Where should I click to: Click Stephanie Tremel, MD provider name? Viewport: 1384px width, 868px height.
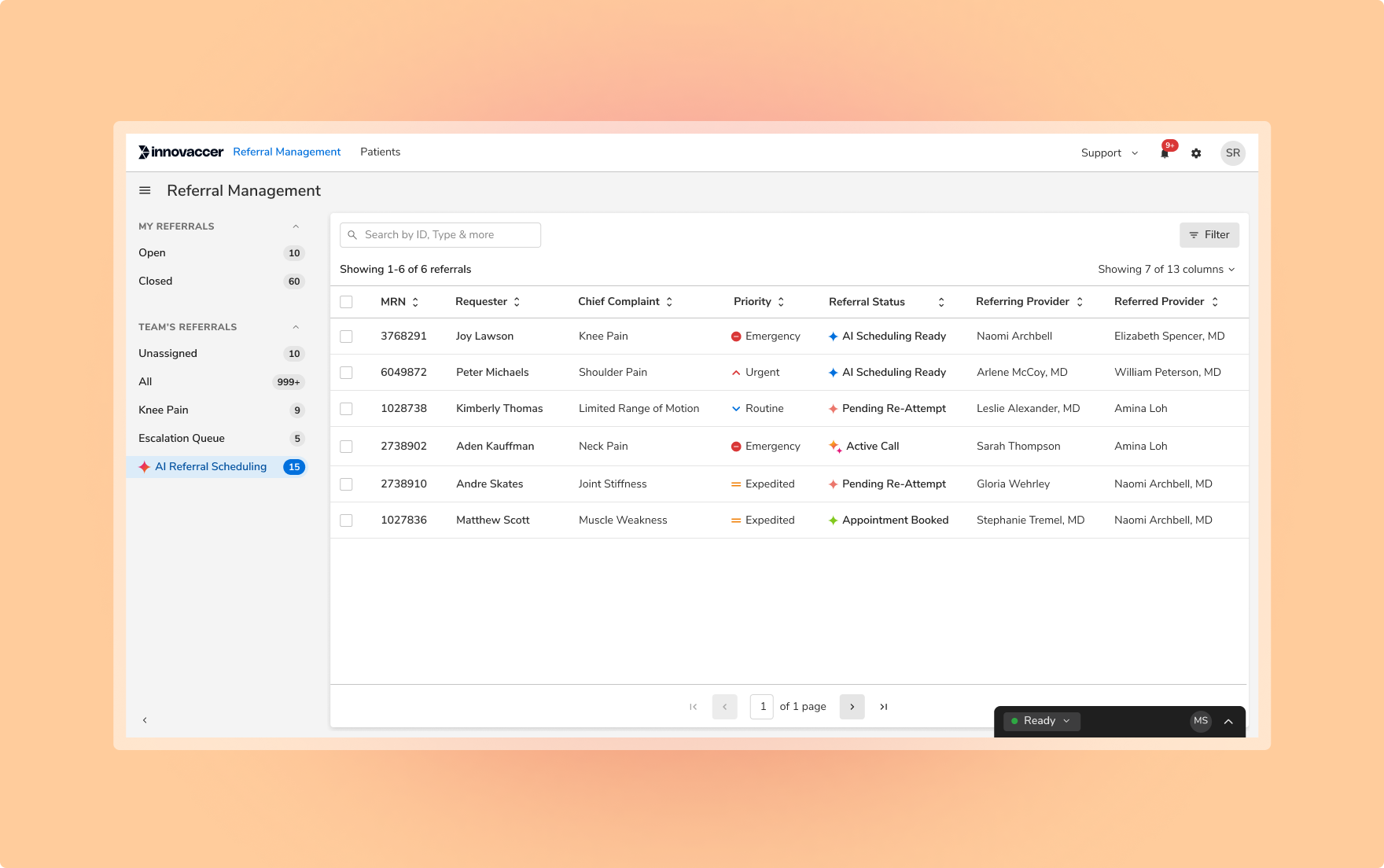pos(1030,520)
